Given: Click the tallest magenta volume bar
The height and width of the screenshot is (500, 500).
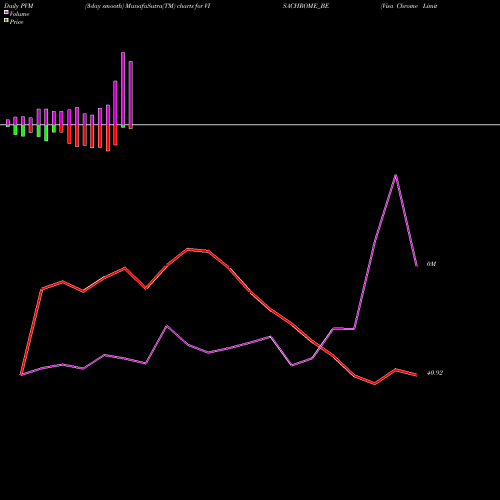Looking at the screenshot, I should [x=123, y=89].
